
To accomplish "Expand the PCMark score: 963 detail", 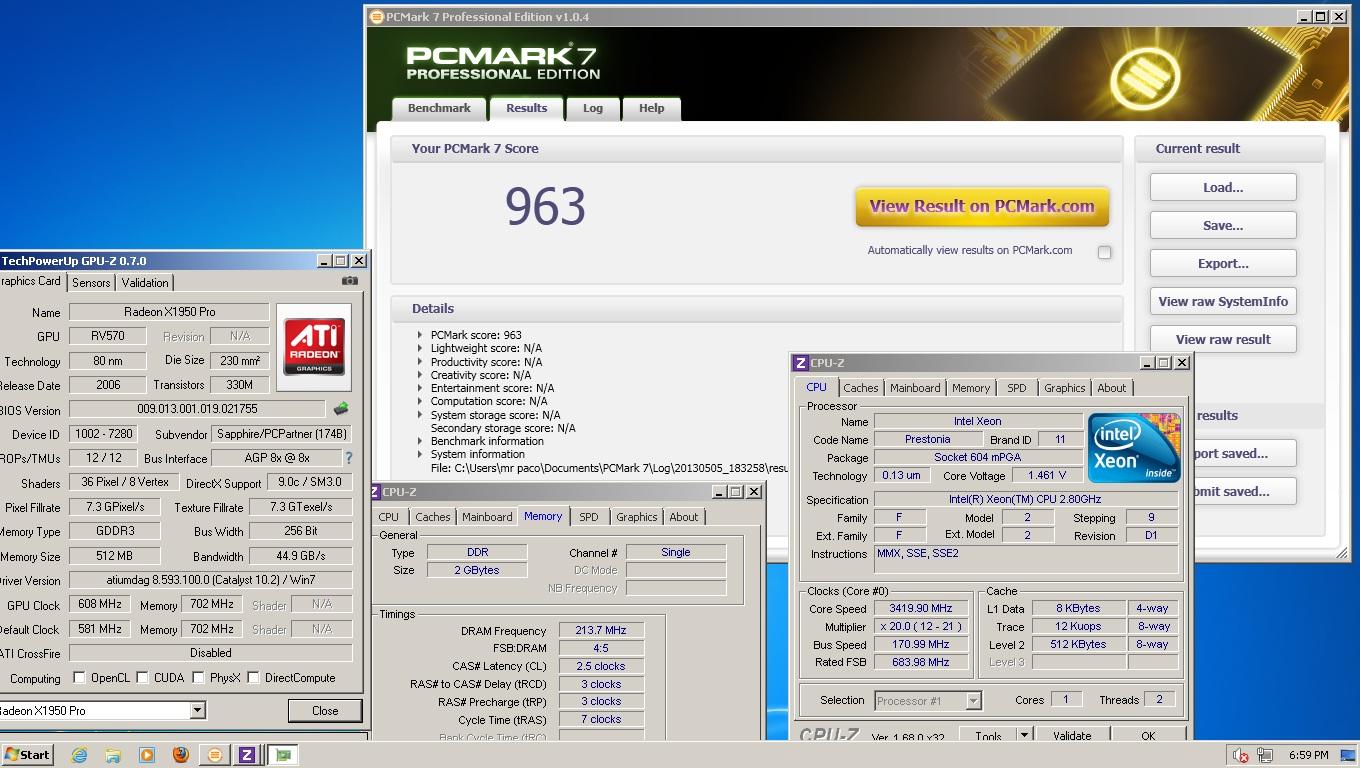I will coord(420,335).
